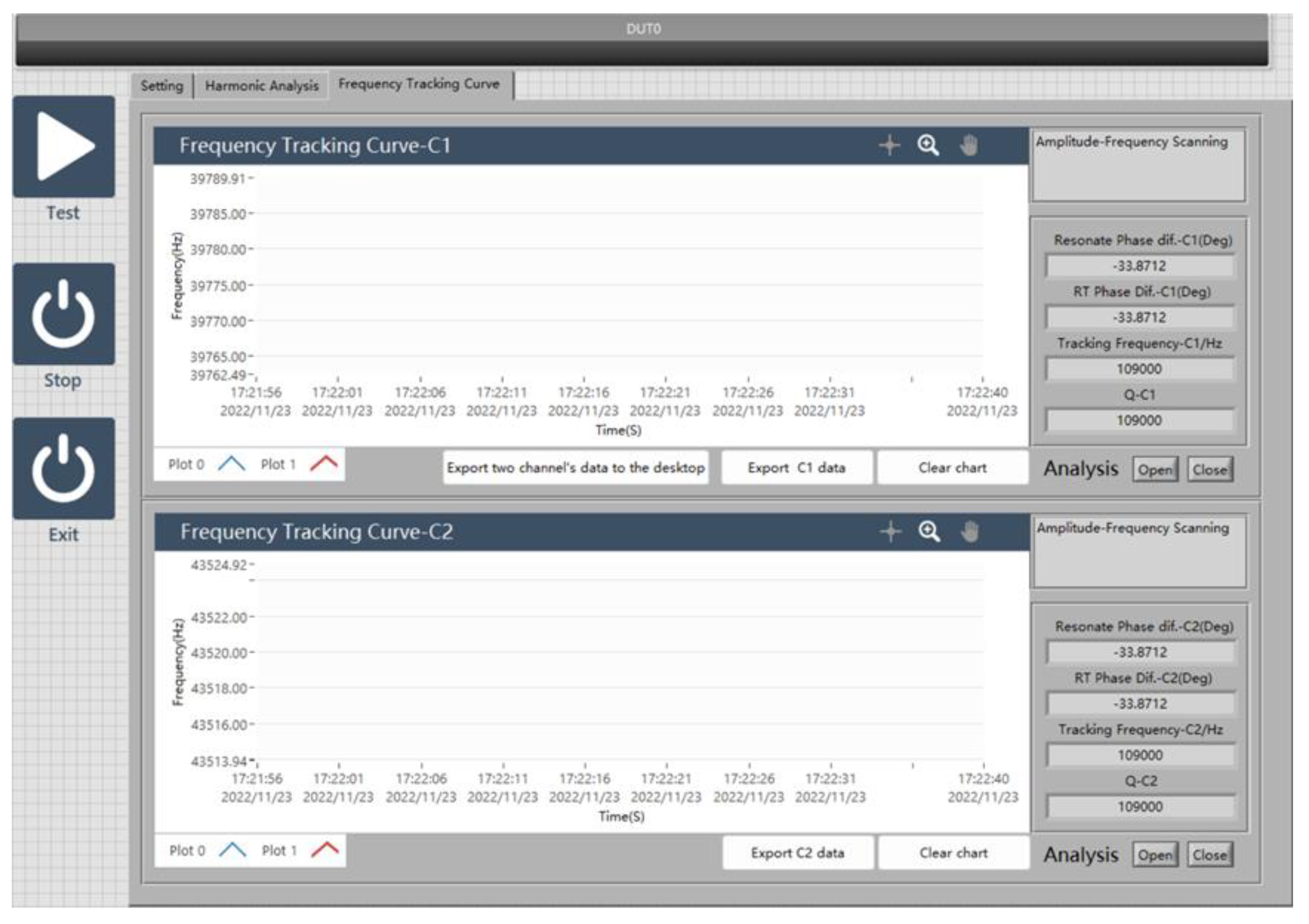Screen dimensions: 1309x924
Task: Activate zoom magnifier tool on C2 chart
Action: (x=929, y=532)
